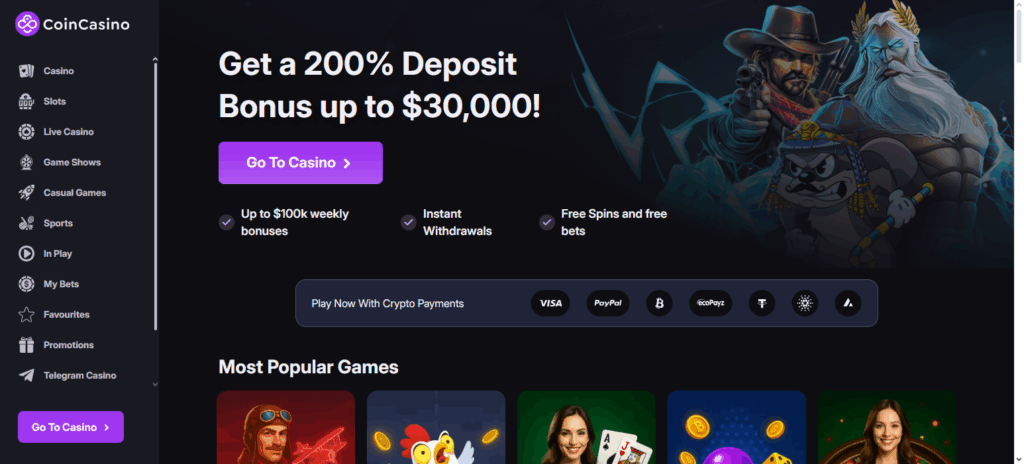Click the sidebar scroll-down chevron

click(155, 384)
